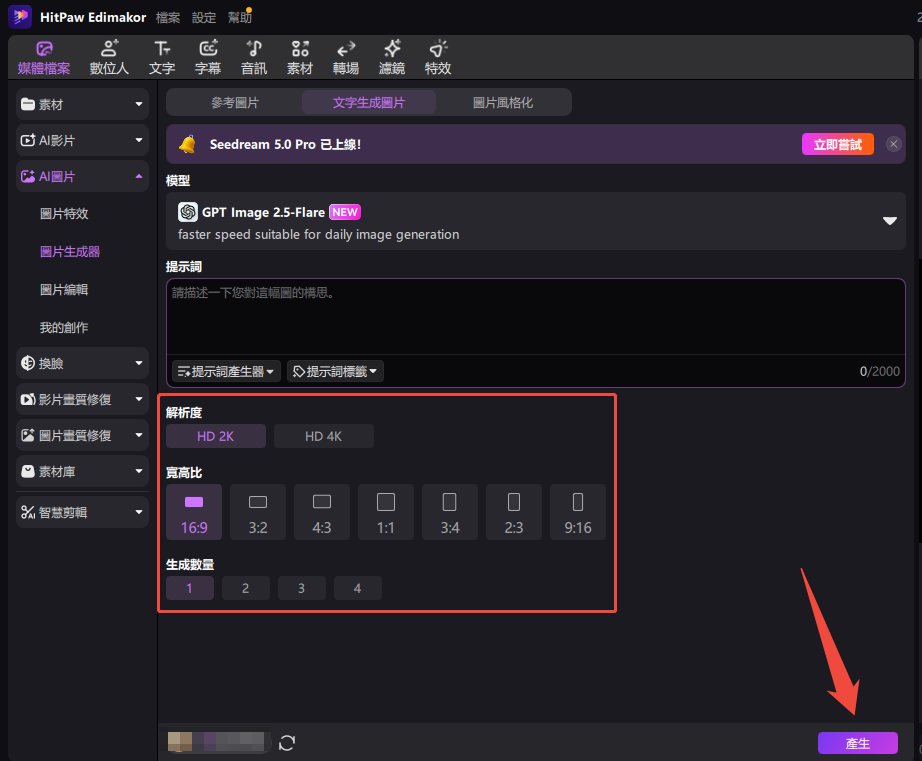
Task: Choose 2:3 aspect ratio
Action: [x=514, y=512]
